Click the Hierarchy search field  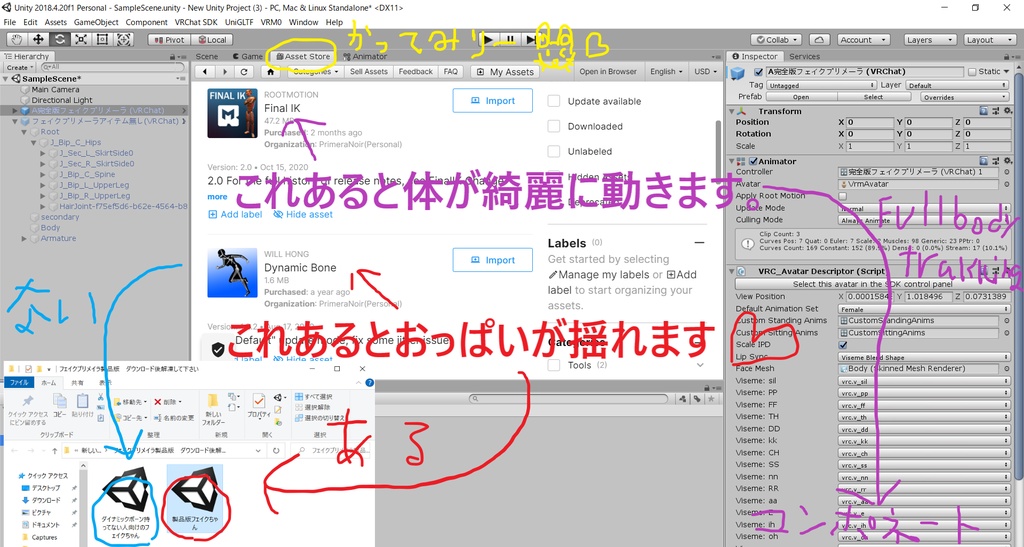[112, 67]
